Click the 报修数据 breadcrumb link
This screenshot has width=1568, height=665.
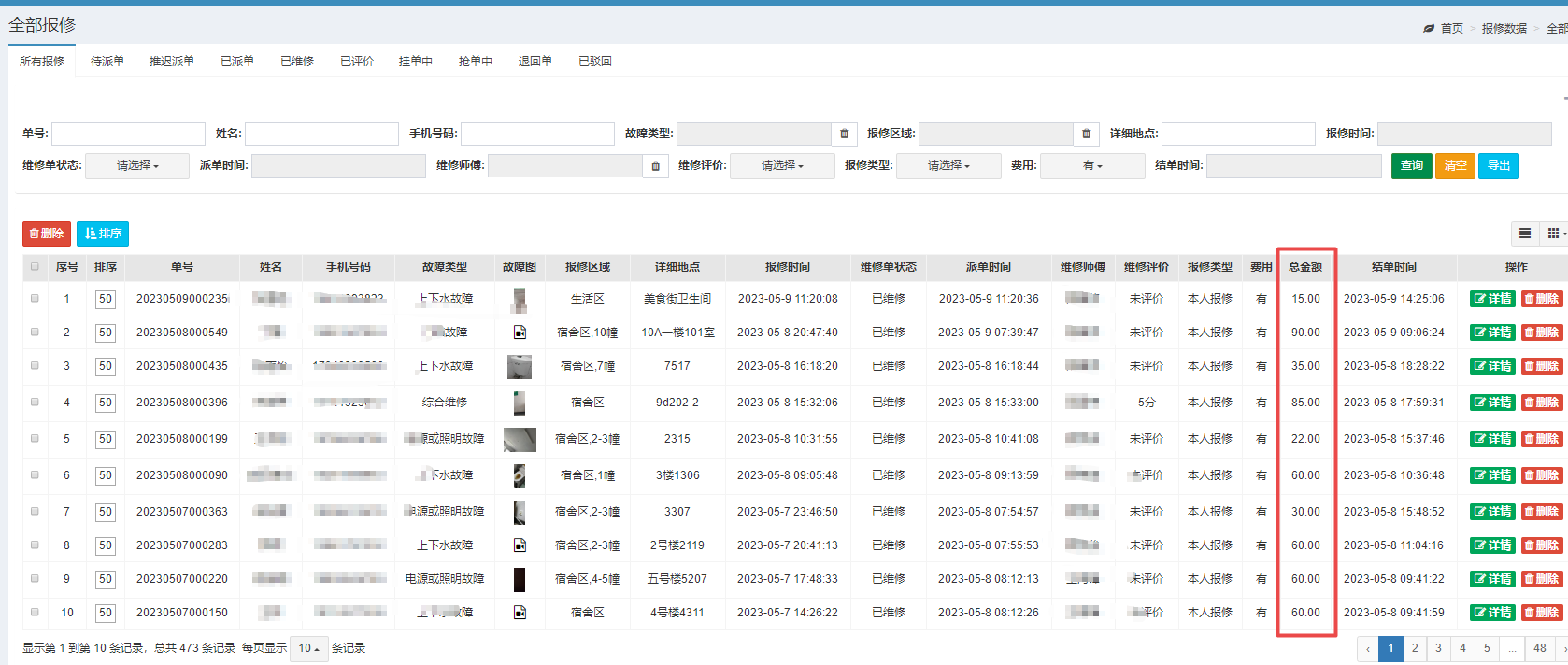coord(1504,28)
